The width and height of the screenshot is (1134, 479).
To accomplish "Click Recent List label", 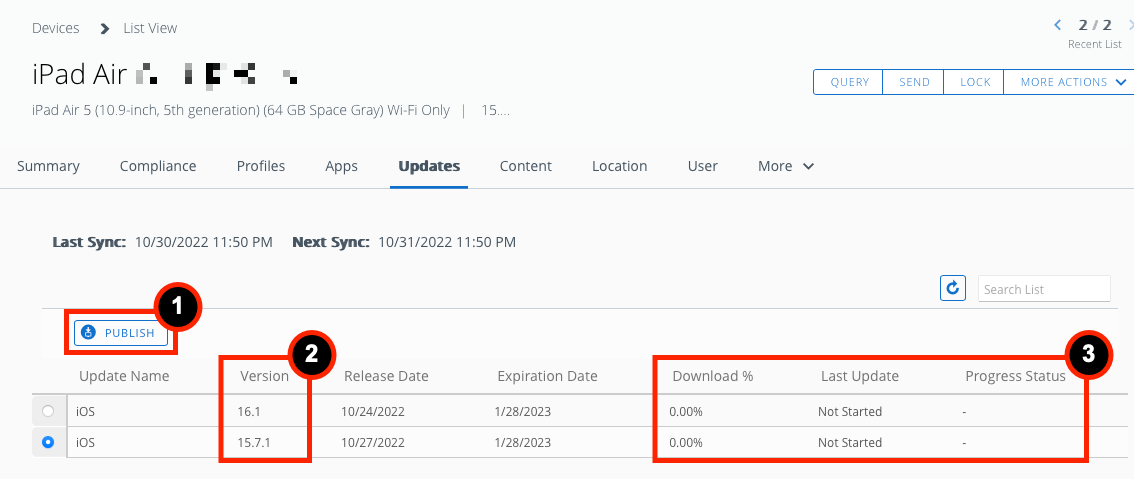I will (x=1095, y=44).
